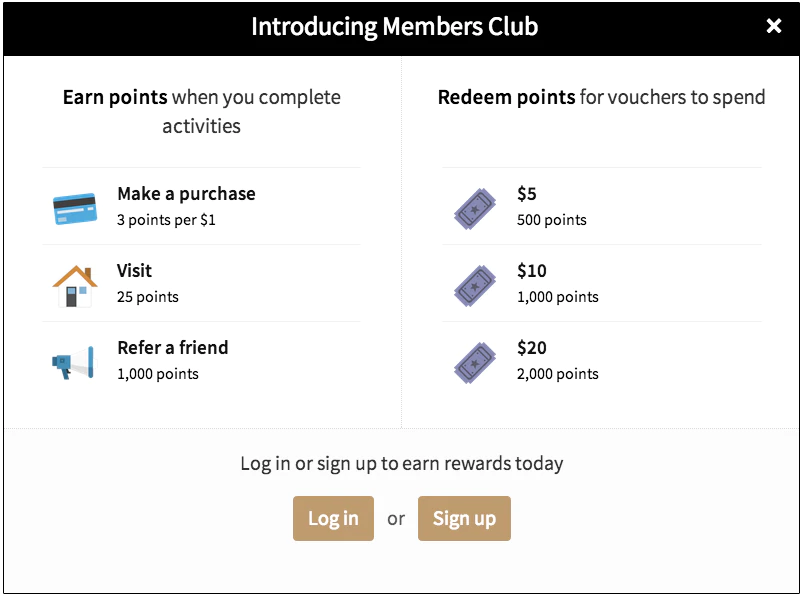Close the Members Club dialog

click(774, 26)
